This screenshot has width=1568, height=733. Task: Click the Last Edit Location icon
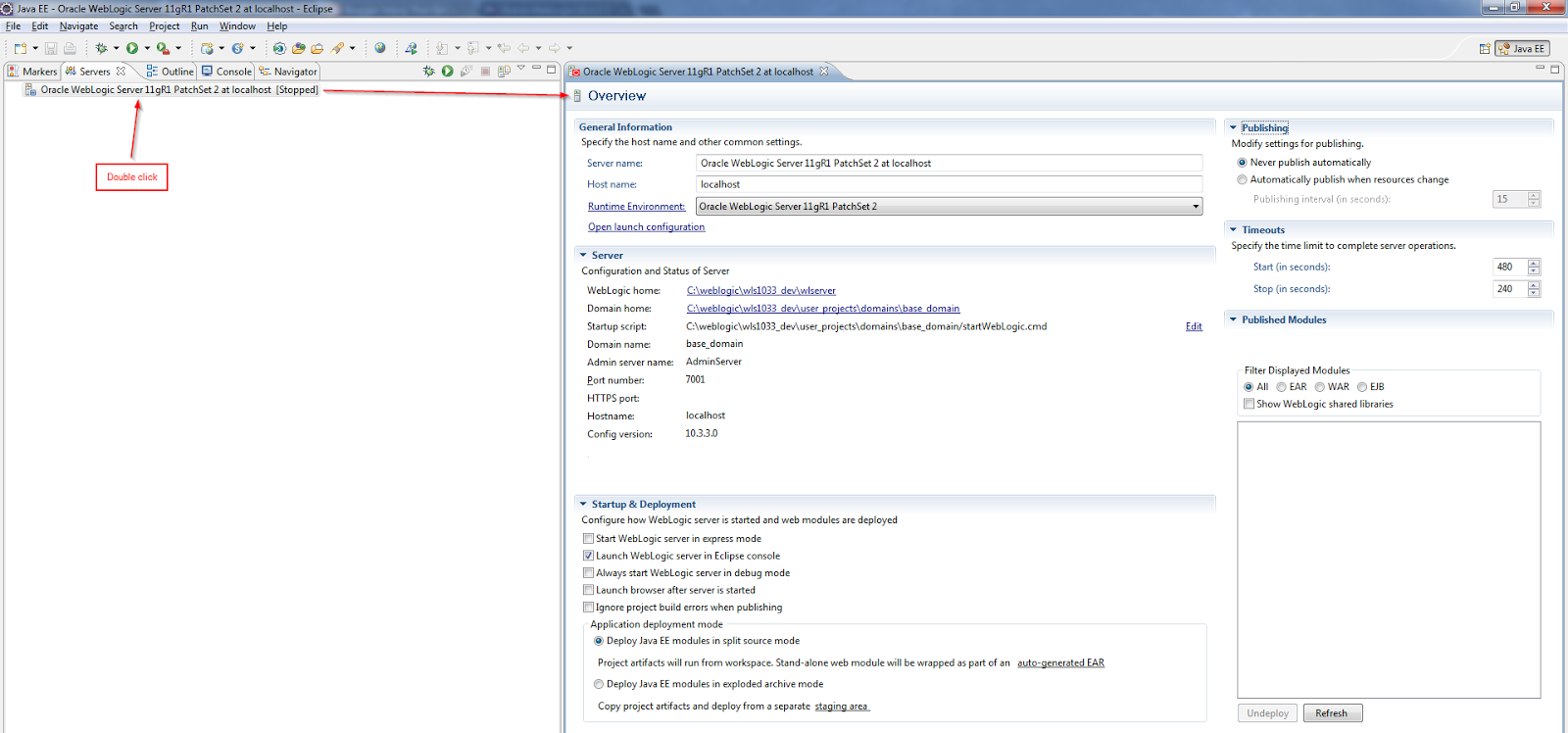coord(504,48)
